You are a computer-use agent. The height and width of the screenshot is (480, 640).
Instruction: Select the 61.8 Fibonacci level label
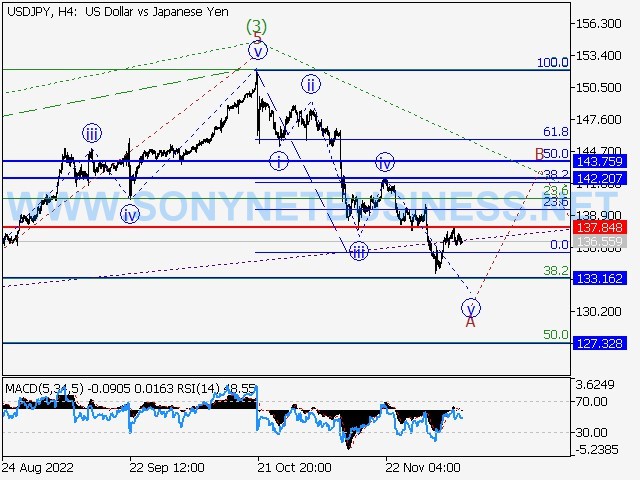point(556,131)
